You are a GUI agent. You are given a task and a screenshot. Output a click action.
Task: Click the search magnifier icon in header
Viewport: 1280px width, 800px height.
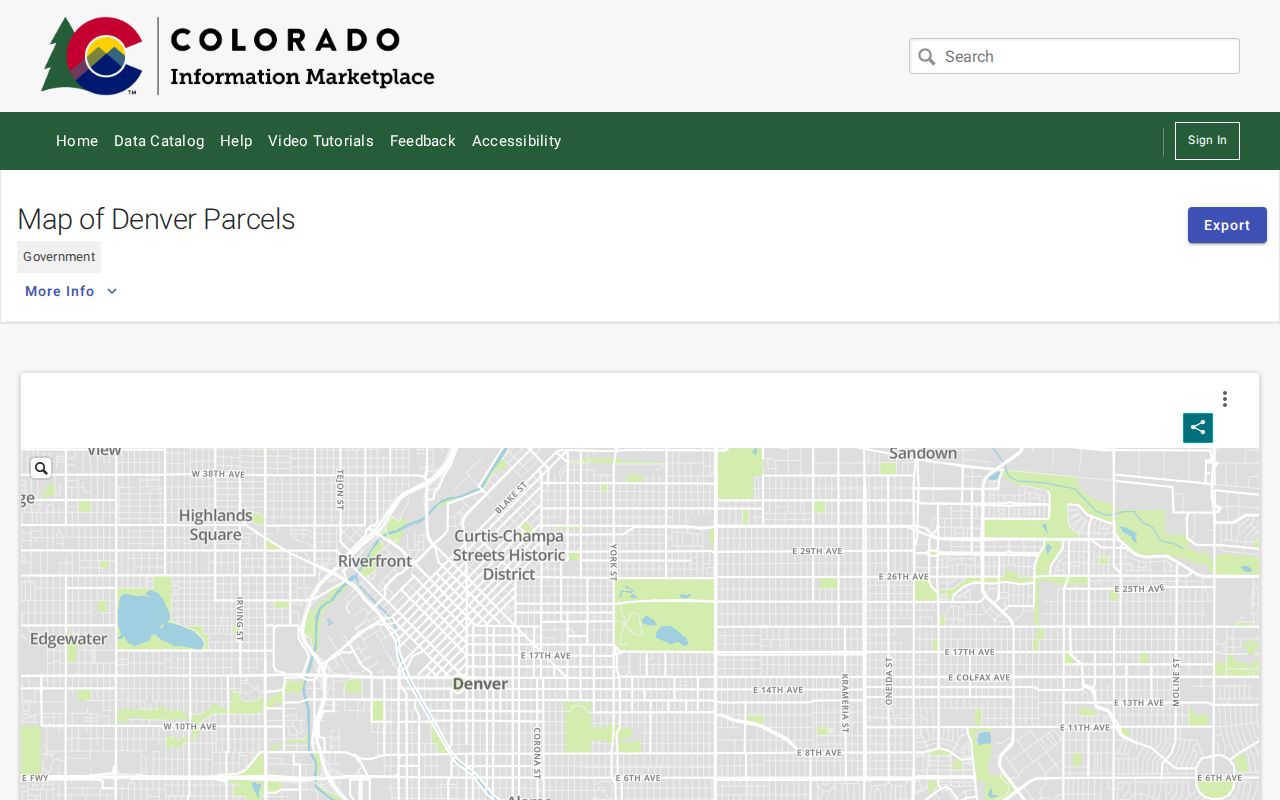[x=927, y=57]
